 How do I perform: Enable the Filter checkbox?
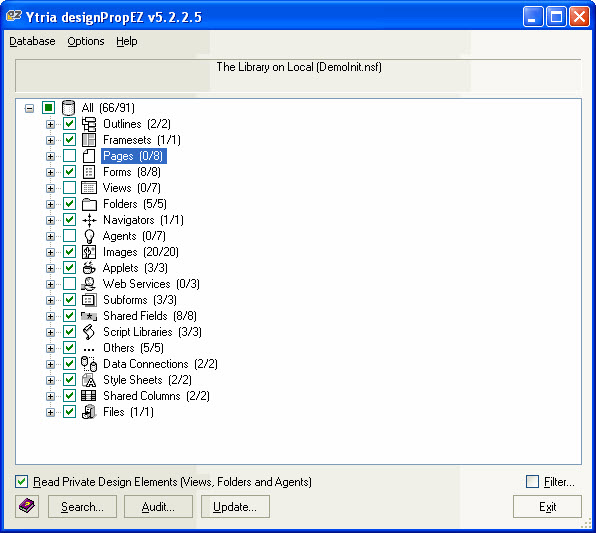click(532, 482)
